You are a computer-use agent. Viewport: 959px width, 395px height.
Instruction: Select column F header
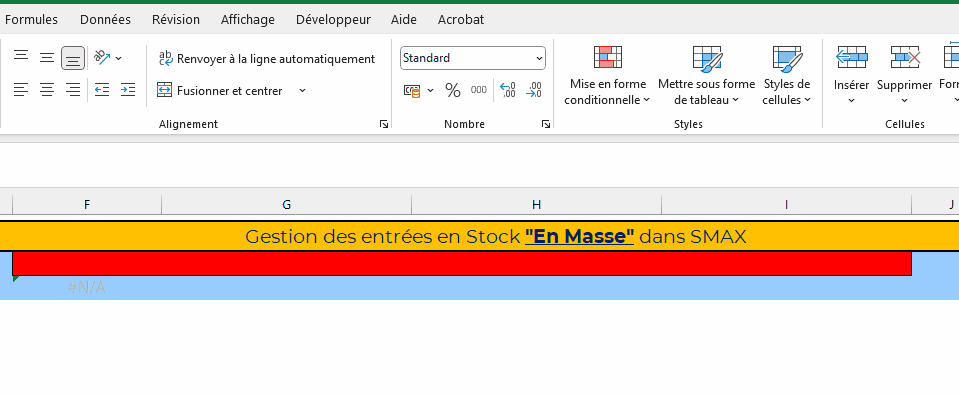coord(87,205)
